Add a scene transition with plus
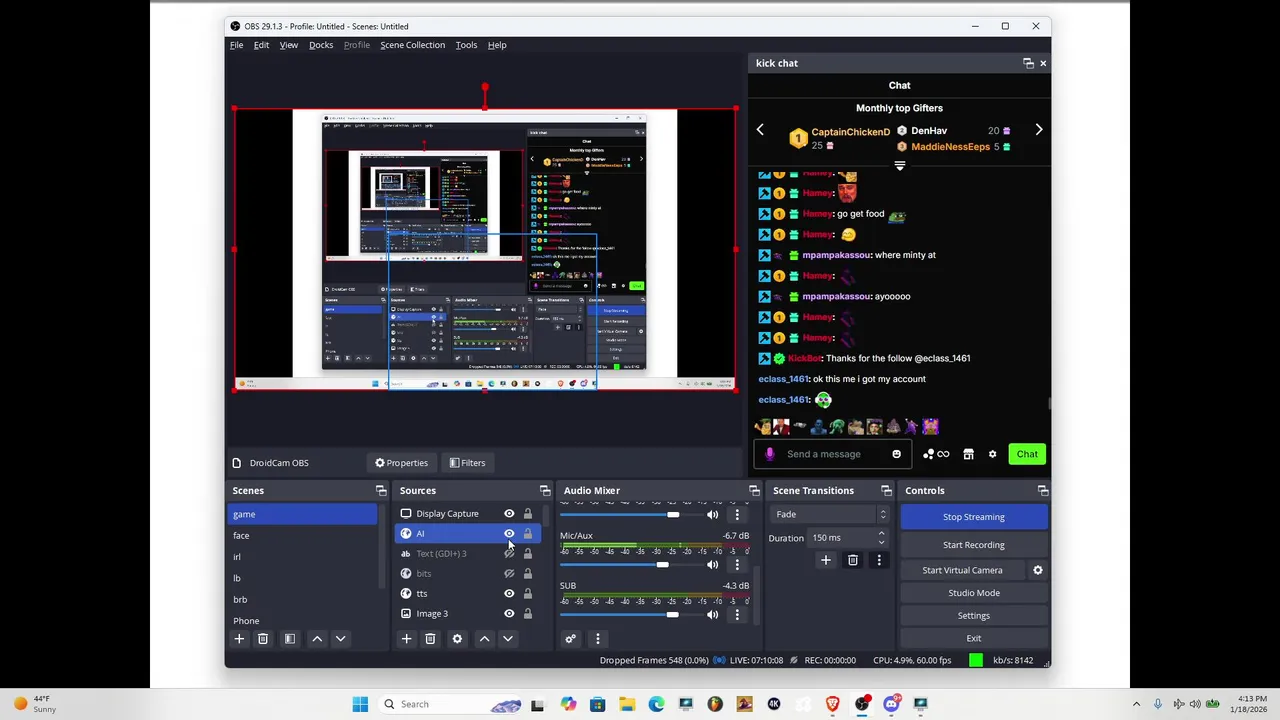The image size is (1280, 720). click(x=826, y=561)
